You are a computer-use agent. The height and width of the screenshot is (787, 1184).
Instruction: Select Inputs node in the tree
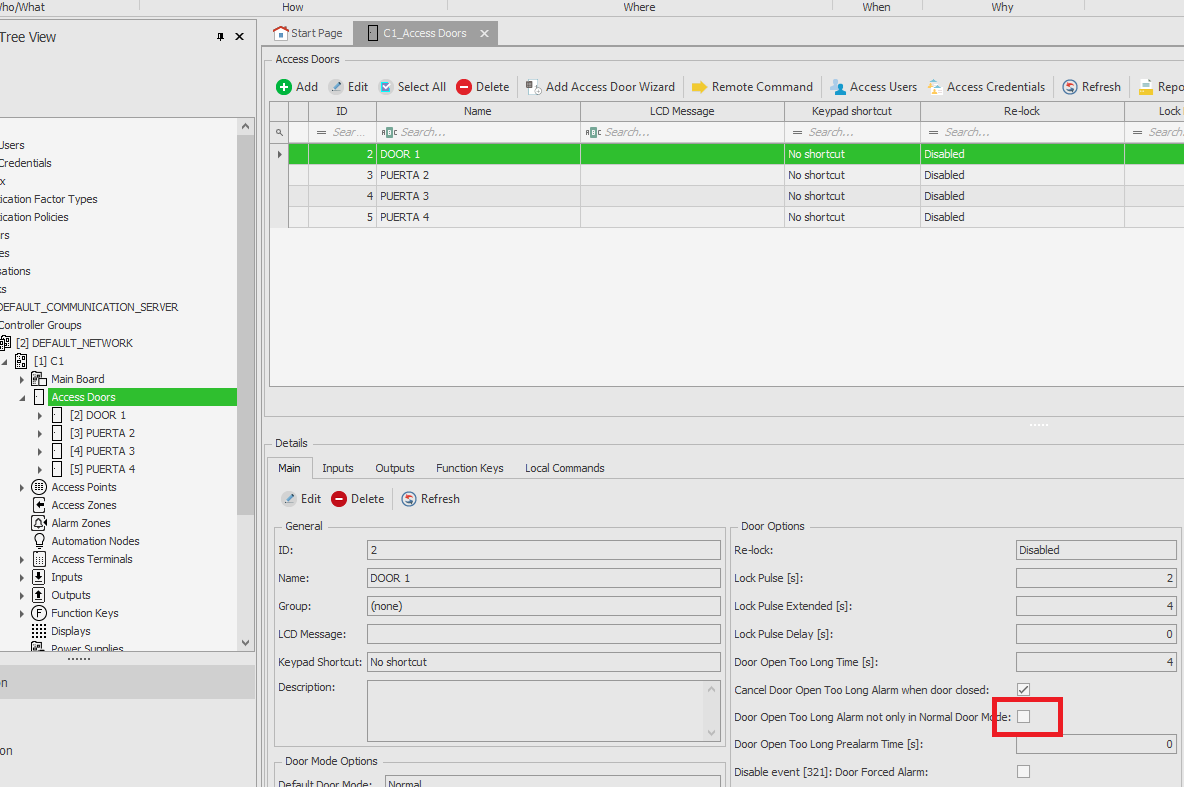pyautogui.click(x=66, y=577)
